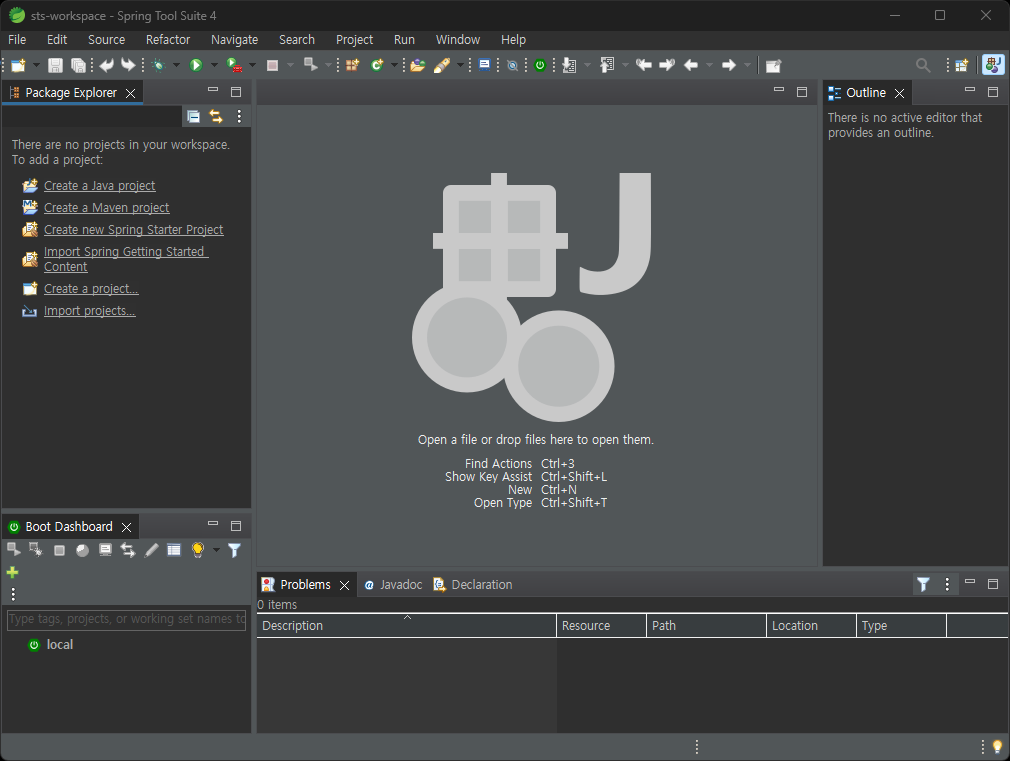
Task: Click the green Run button in main toolbar
Action: click(x=196, y=65)
